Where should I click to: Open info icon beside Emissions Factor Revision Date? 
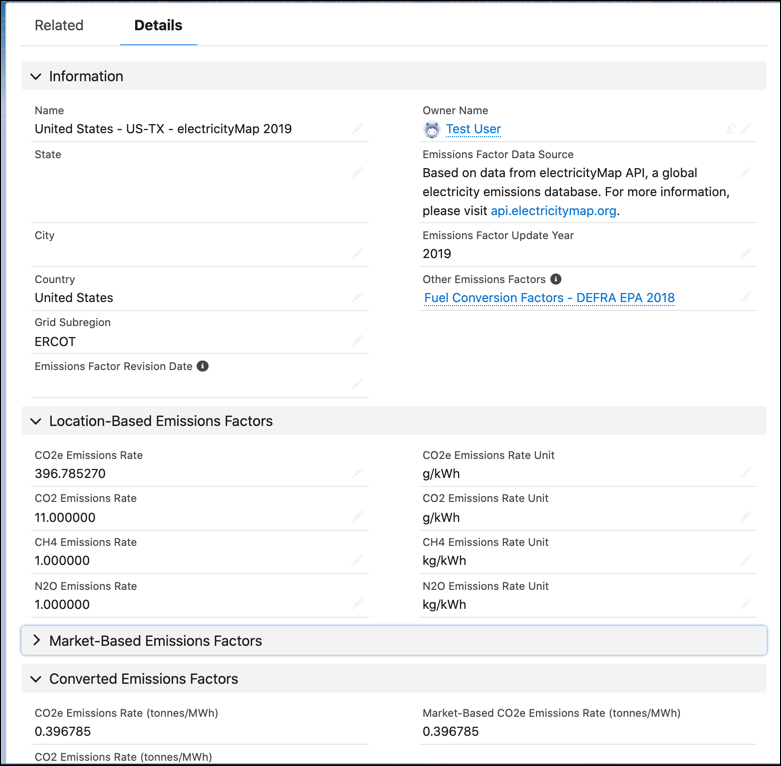click(203, 366)
